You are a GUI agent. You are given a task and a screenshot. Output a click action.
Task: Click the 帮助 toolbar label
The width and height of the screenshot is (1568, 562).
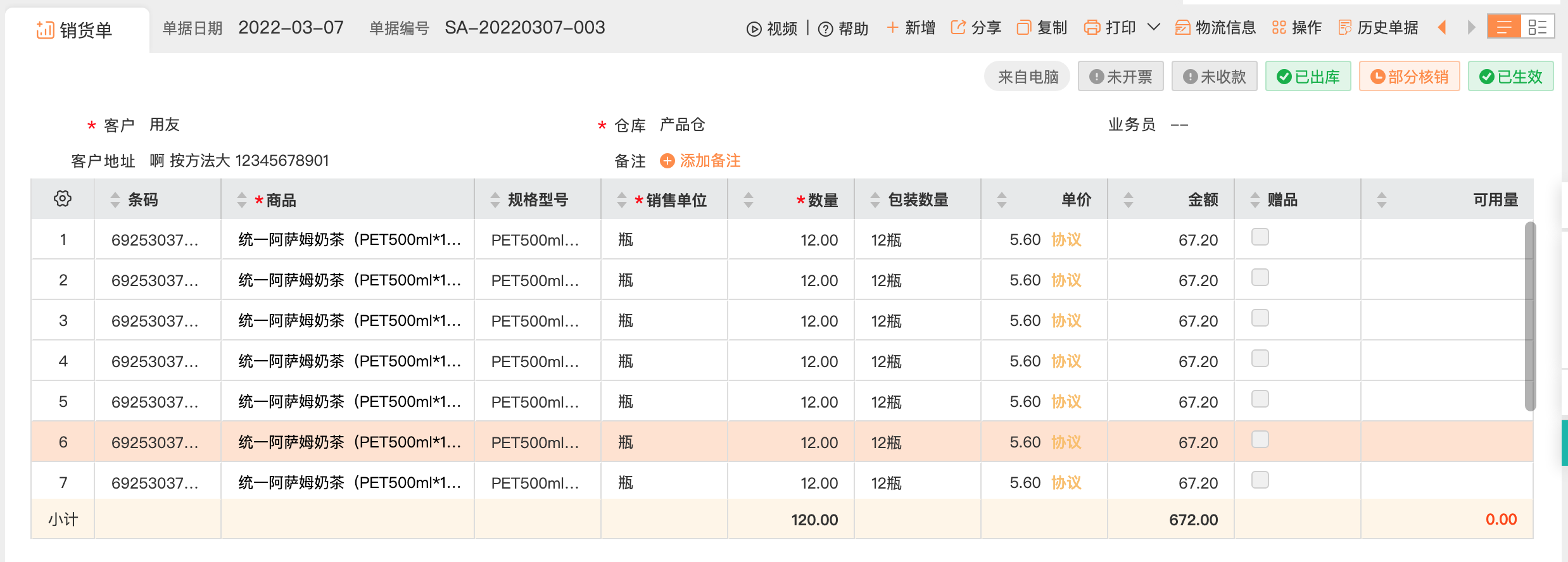tap(854, 28)
